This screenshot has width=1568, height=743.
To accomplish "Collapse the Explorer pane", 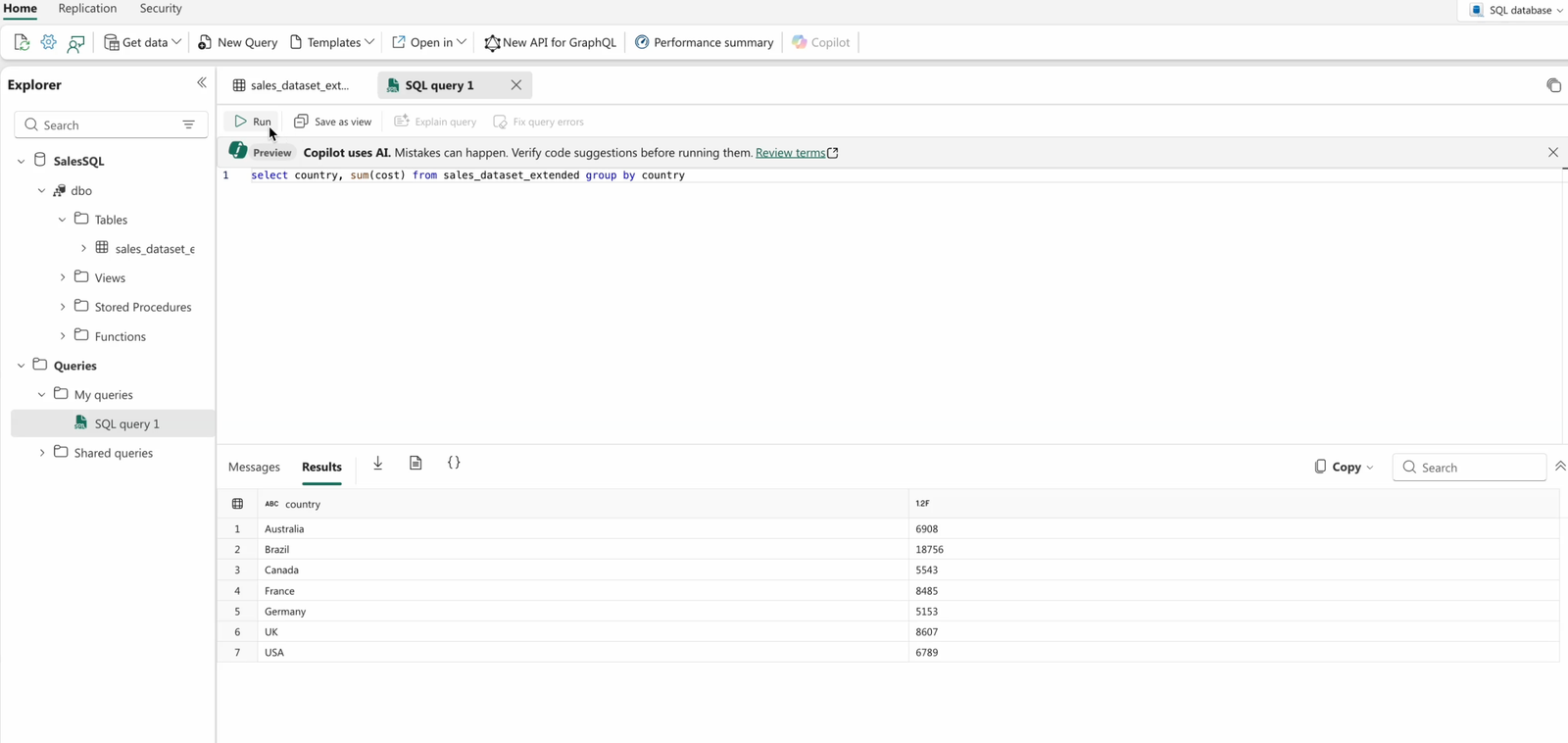I will (x=202, y=83).
